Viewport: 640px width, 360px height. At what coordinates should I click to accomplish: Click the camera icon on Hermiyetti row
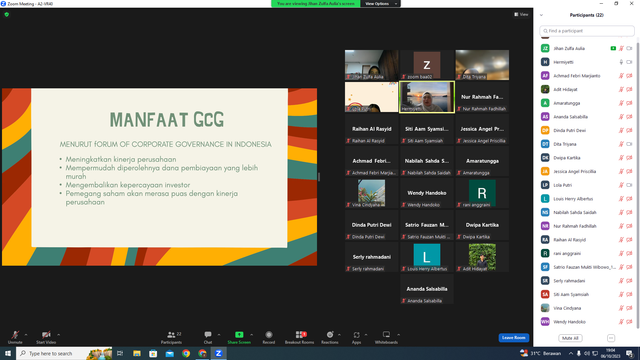pos(629,62)
